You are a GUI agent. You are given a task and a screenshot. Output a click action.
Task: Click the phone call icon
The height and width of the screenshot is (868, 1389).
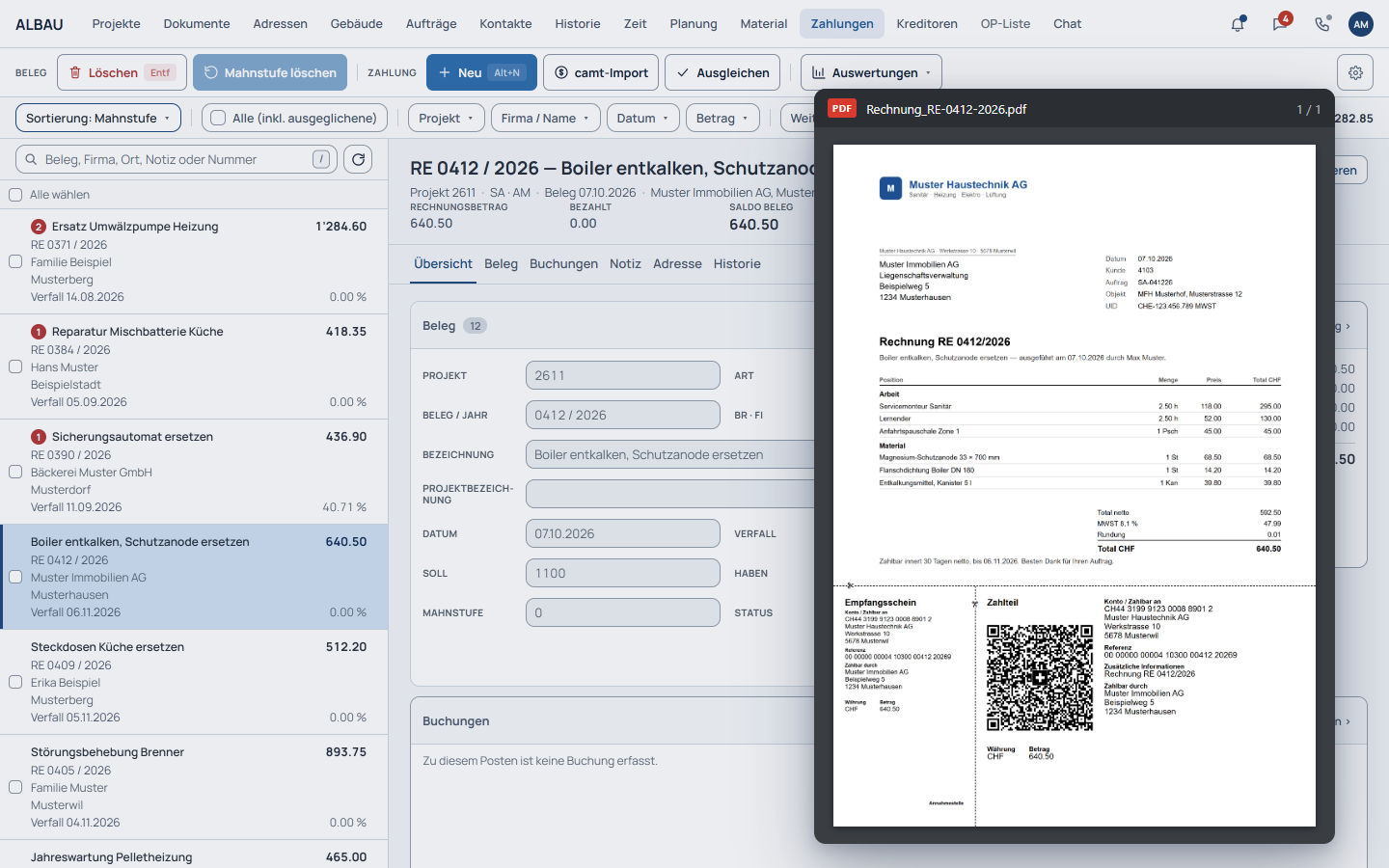(x=1321, y=24)
